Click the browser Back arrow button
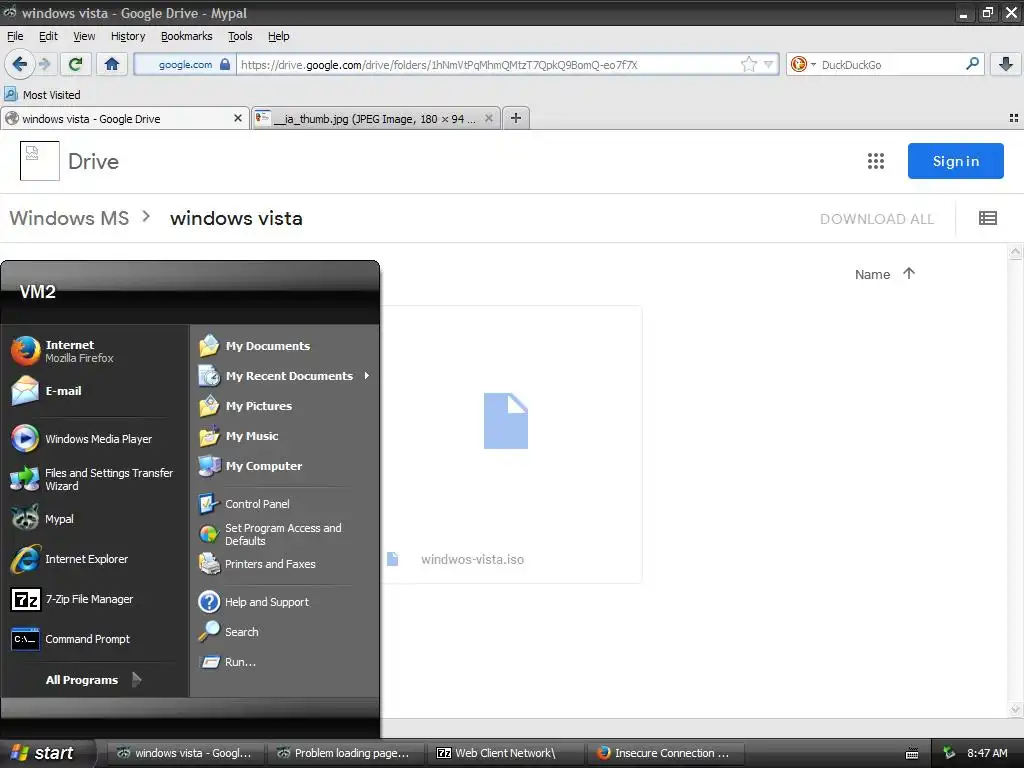Screen dimensions: 1024x768 tap(20, 64)
